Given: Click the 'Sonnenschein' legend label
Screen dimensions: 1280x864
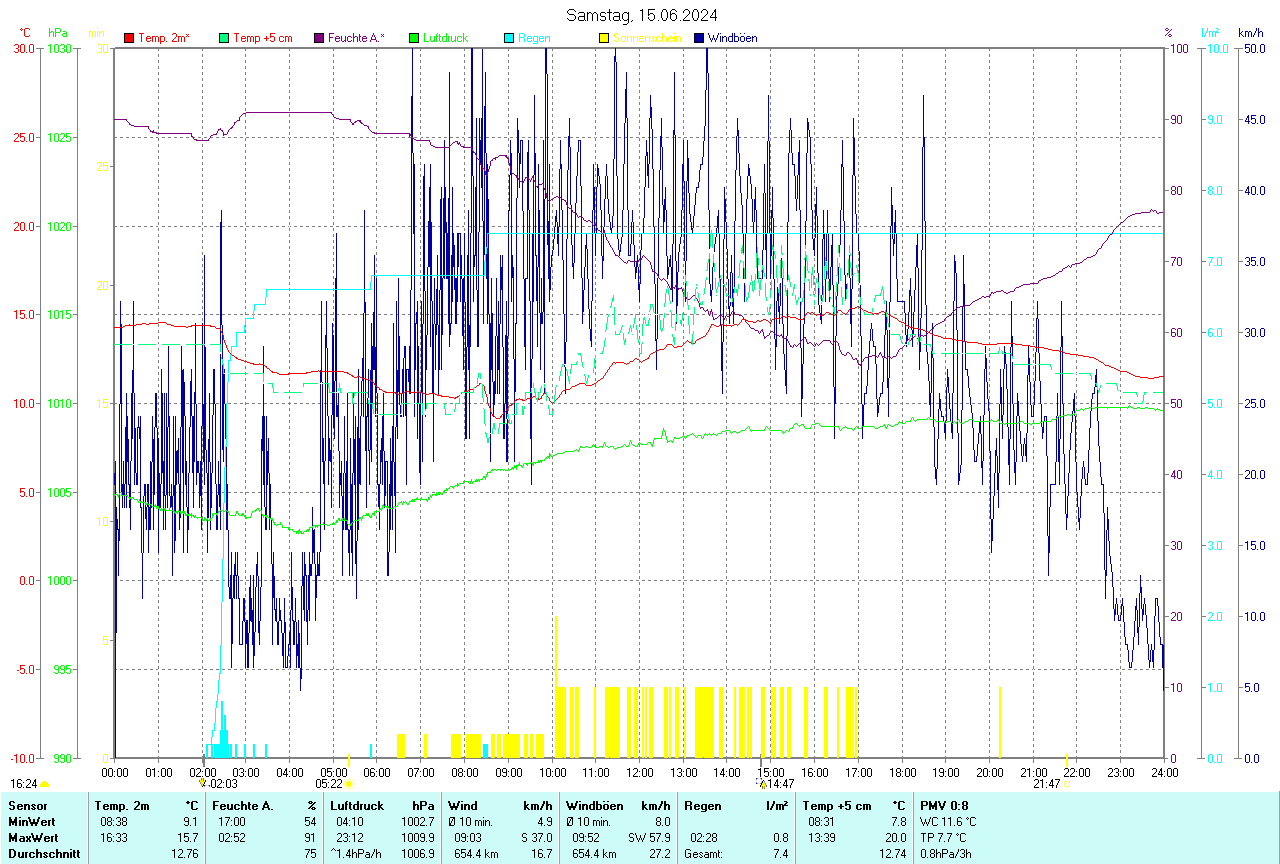Looking at the screenshot, I should pos(647,38).
